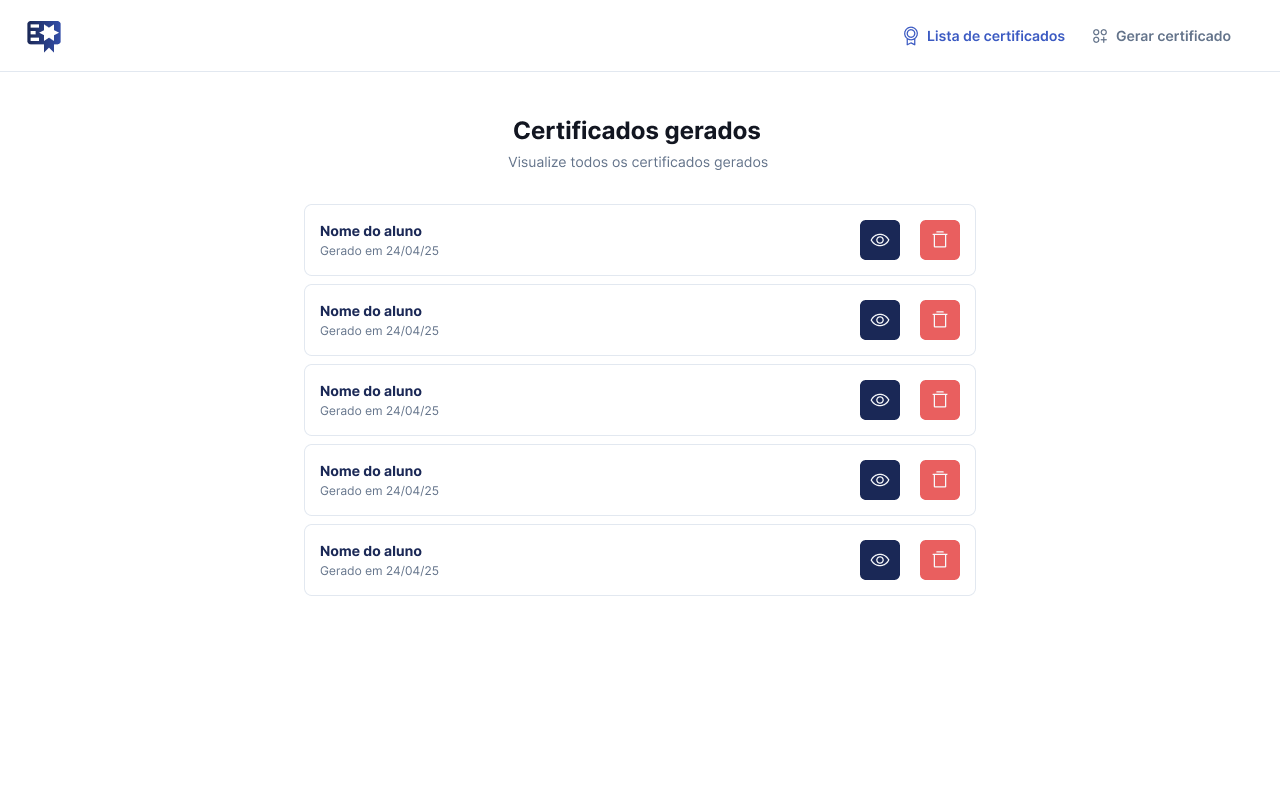The image size is (1280, 800).
Task: Open Gerar certificado from the top menu
Action: point(1173,36)
